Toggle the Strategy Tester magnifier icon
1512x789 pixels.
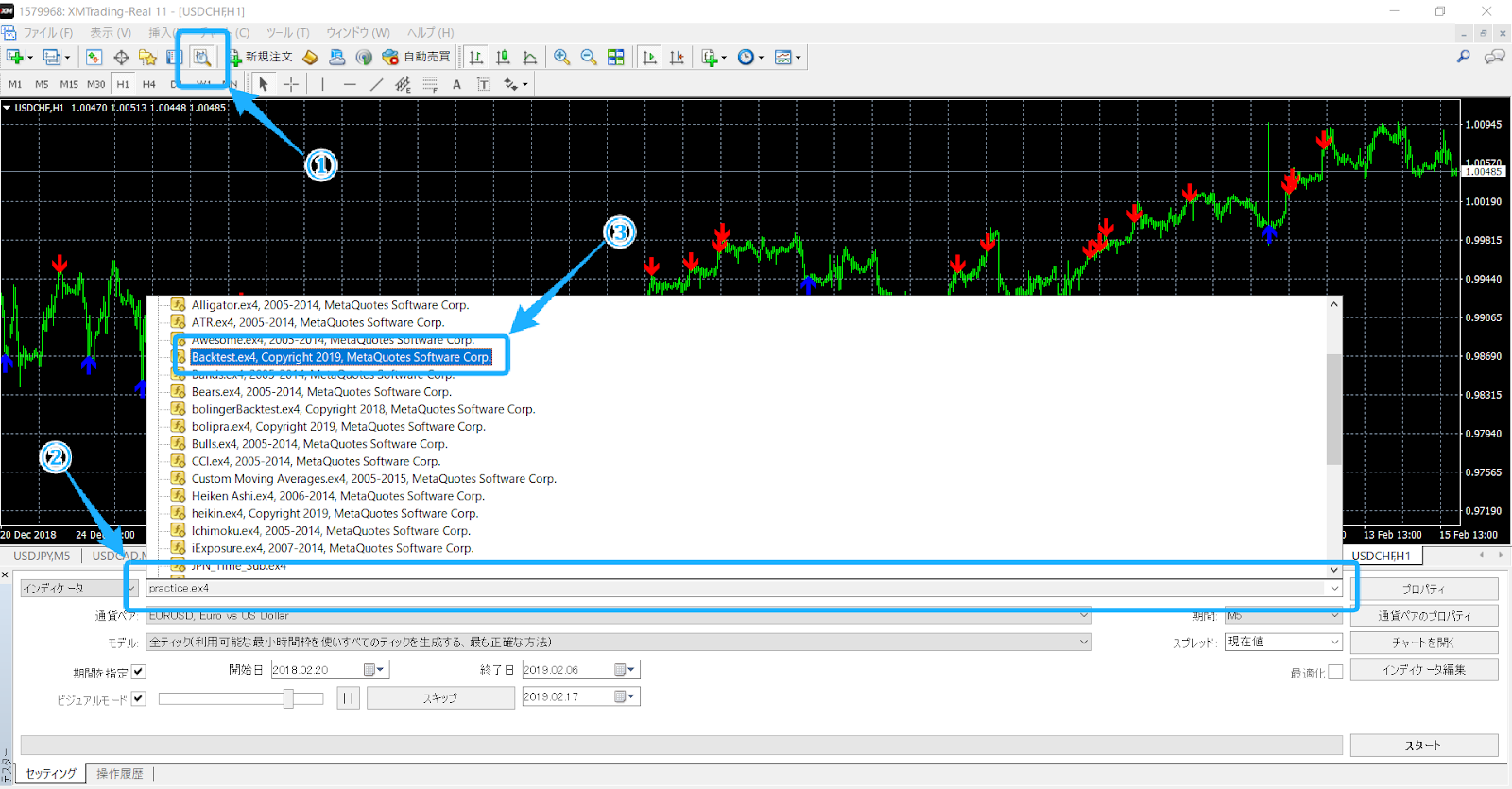coord(202,58)
